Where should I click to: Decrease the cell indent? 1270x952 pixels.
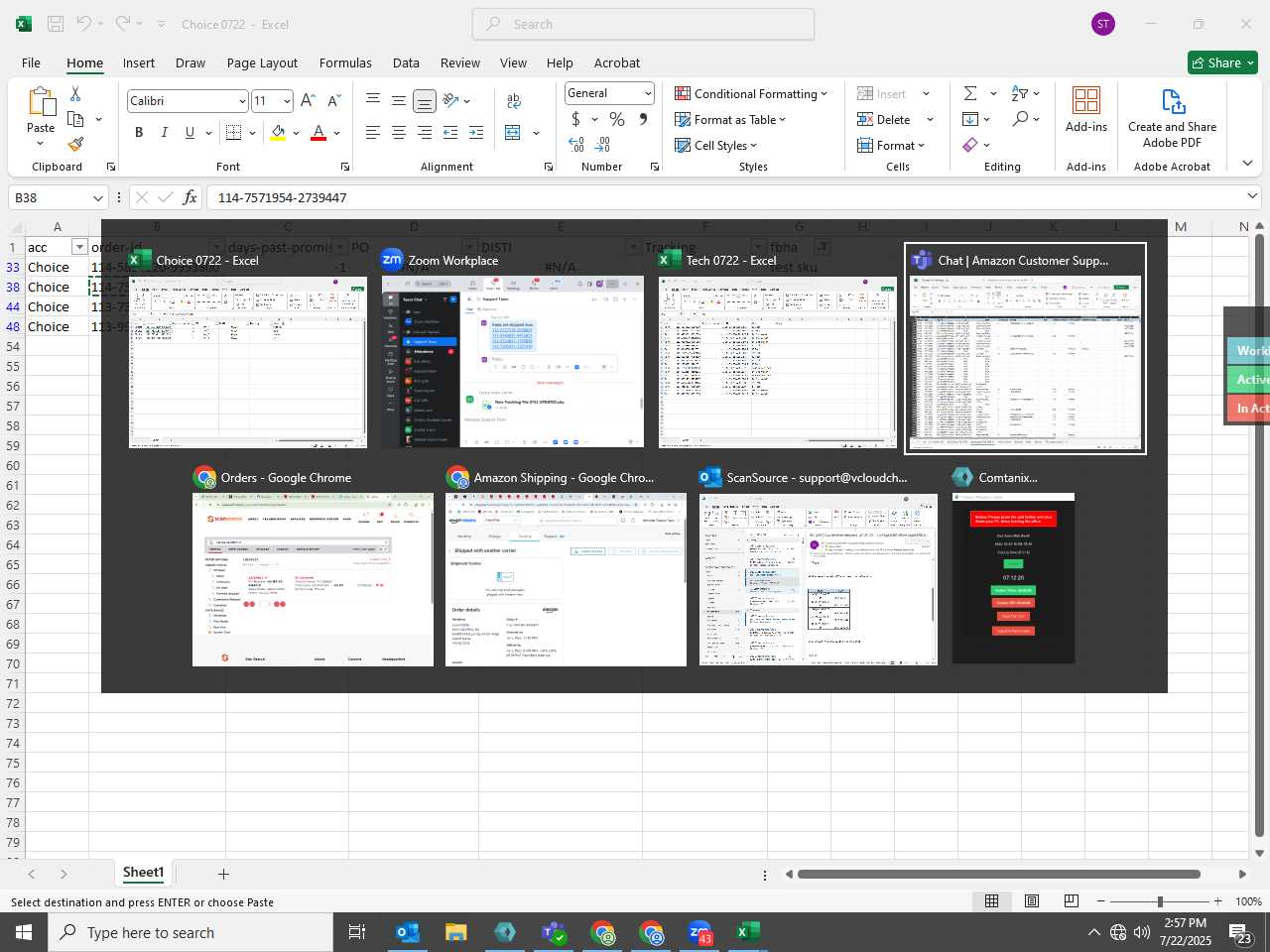[x=450, y=133]
